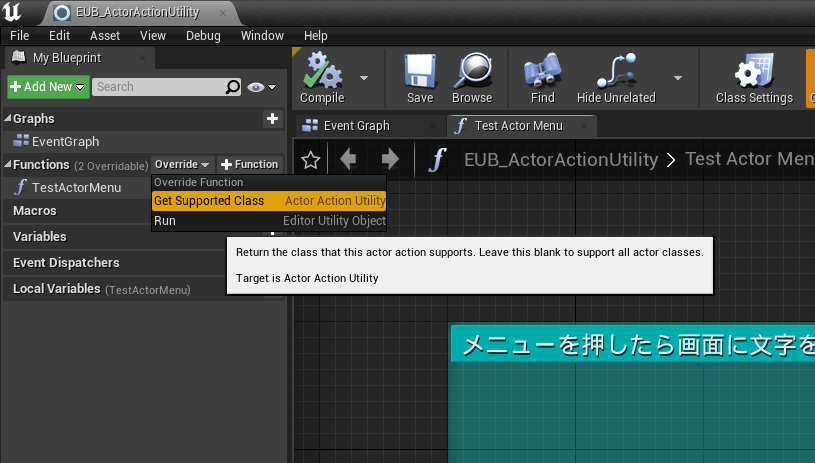Open Hide Unrelated options dropdown arrow
This screenshot has width=815, height=463.
678,78
